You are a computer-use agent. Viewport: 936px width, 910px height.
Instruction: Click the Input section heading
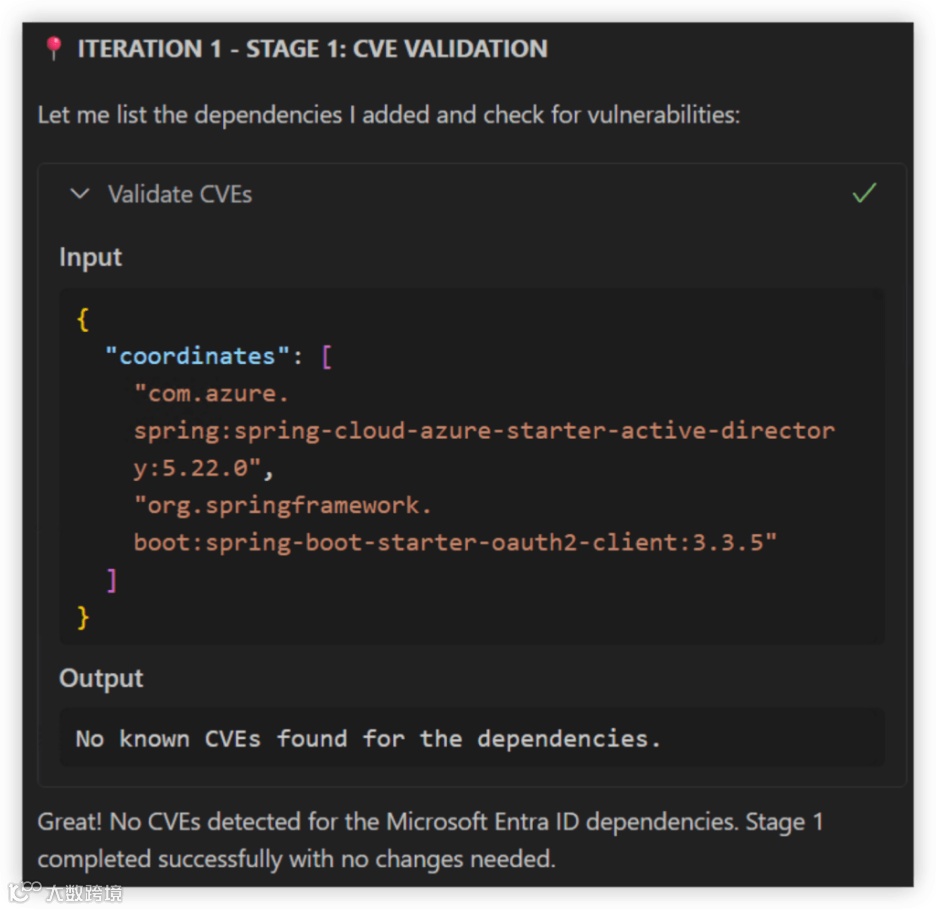click(x=90, y=257)
